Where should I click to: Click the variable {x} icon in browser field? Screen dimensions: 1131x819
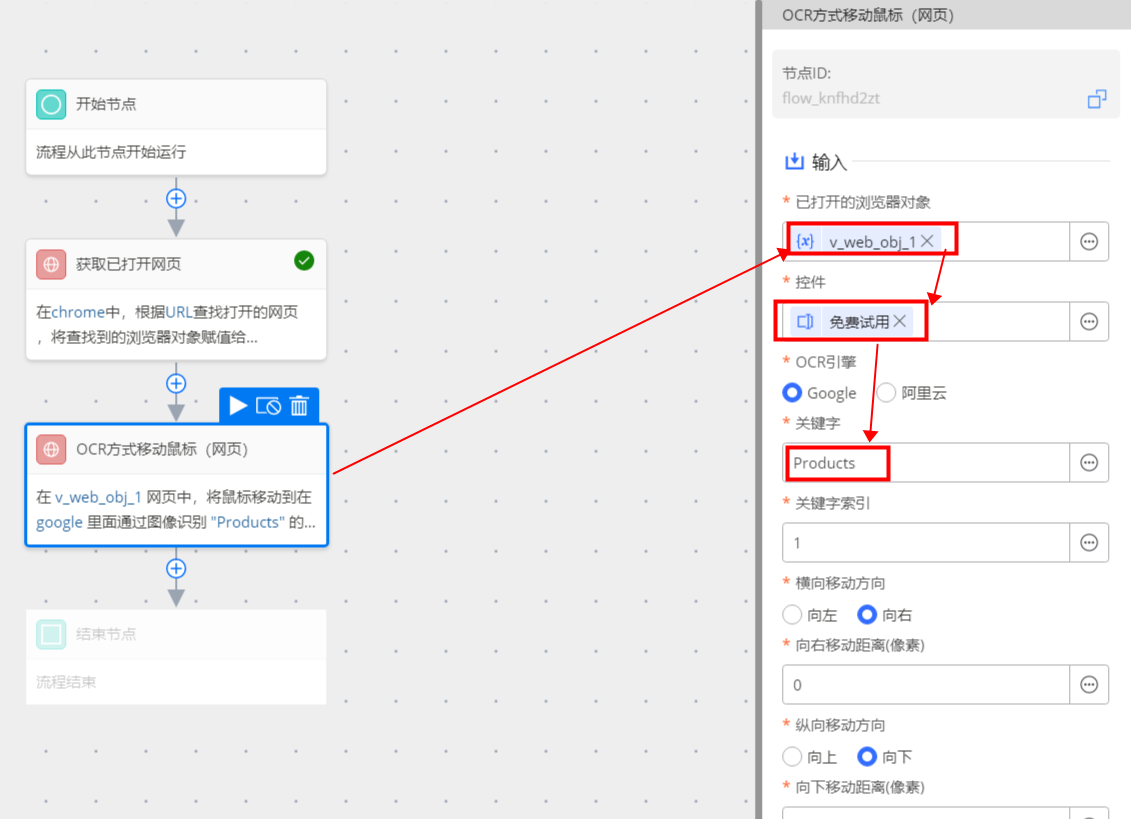[805, 241]
